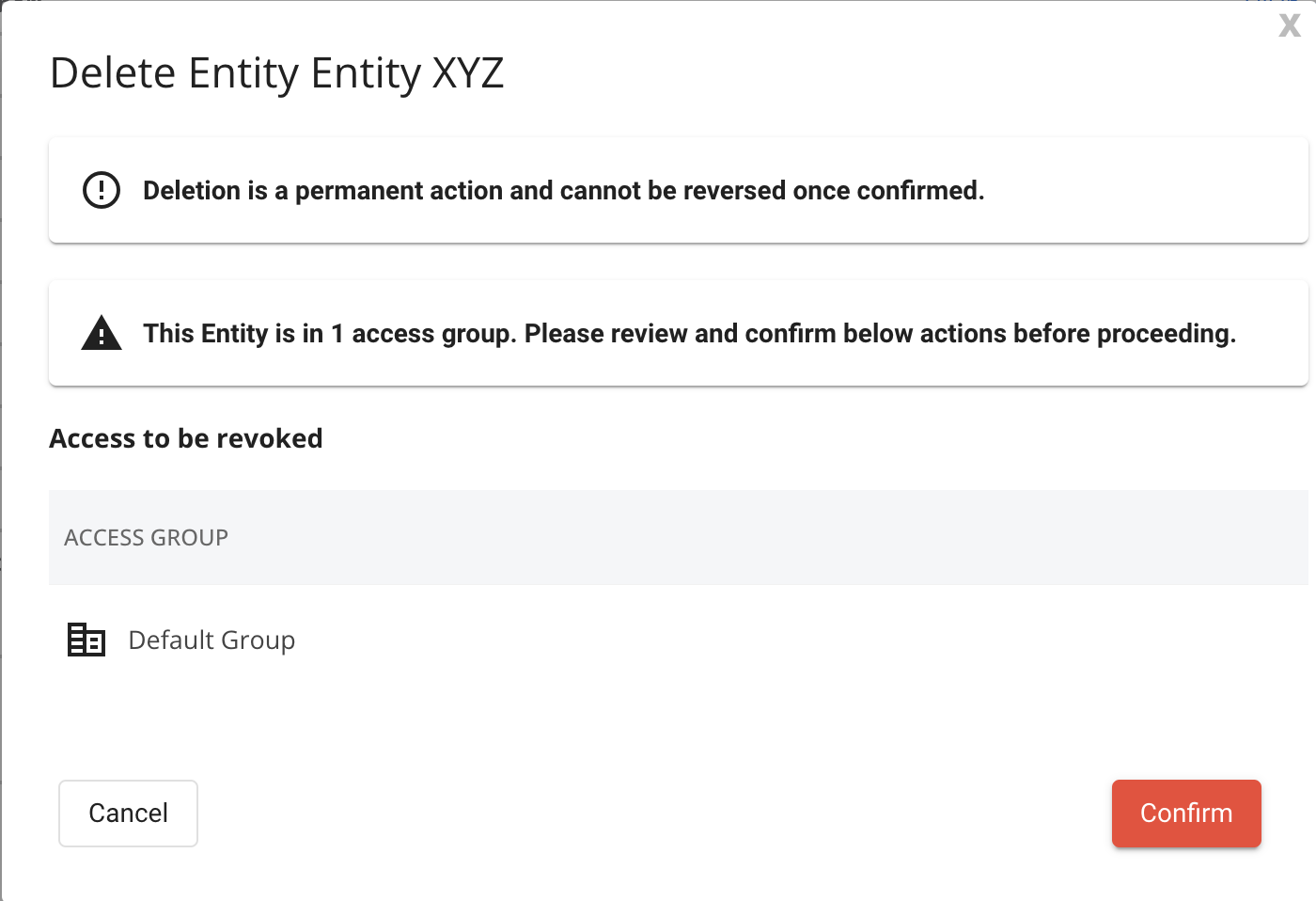This screenshot has width=1316, height=901.
Task: Close the Delete Entity dialog with X
Action: [x=1290, y=24]
